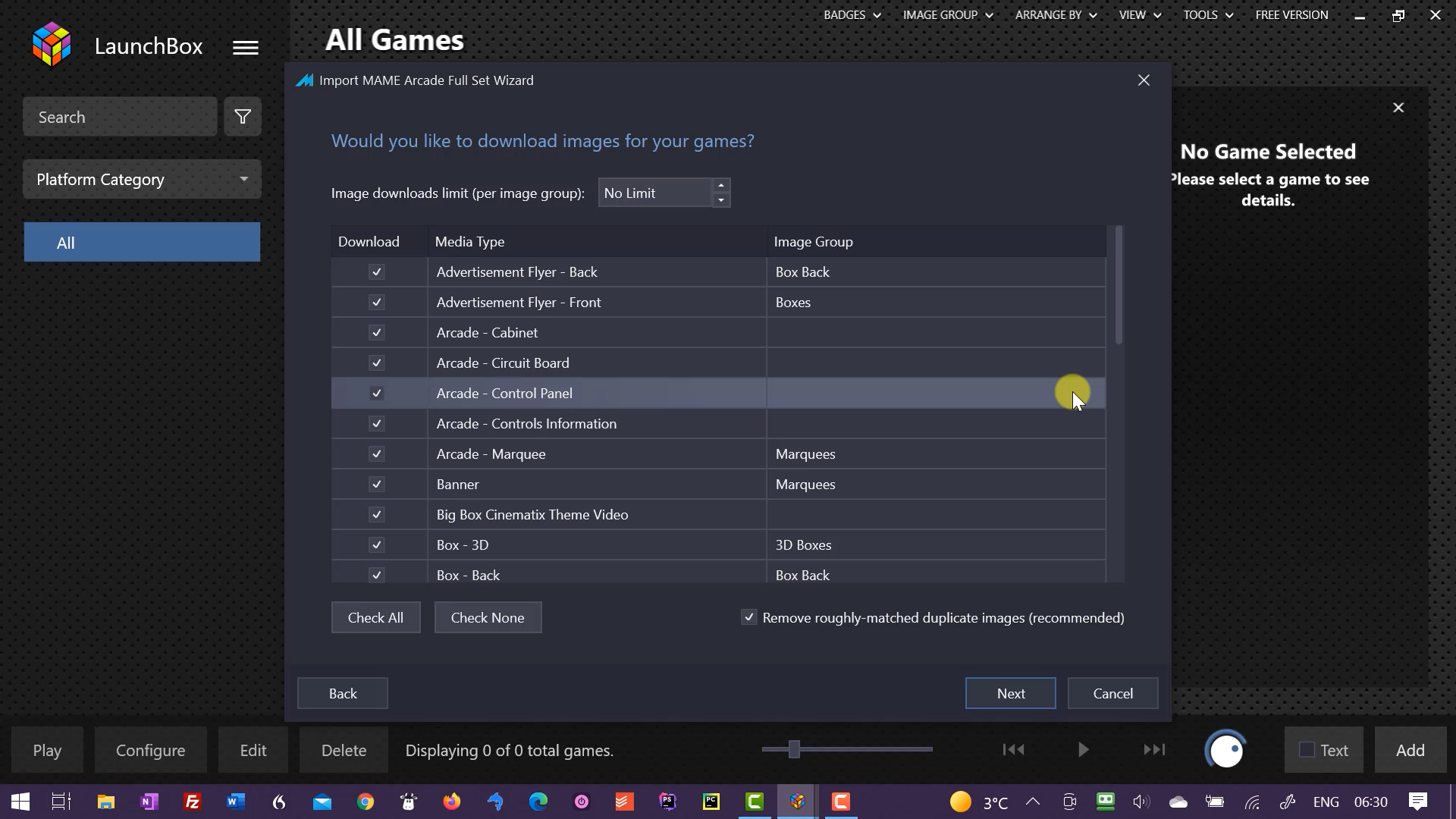Viewport: 1456px width, 819px height.
Task: Click the Check None button
Action: click(x=488, y=617)
